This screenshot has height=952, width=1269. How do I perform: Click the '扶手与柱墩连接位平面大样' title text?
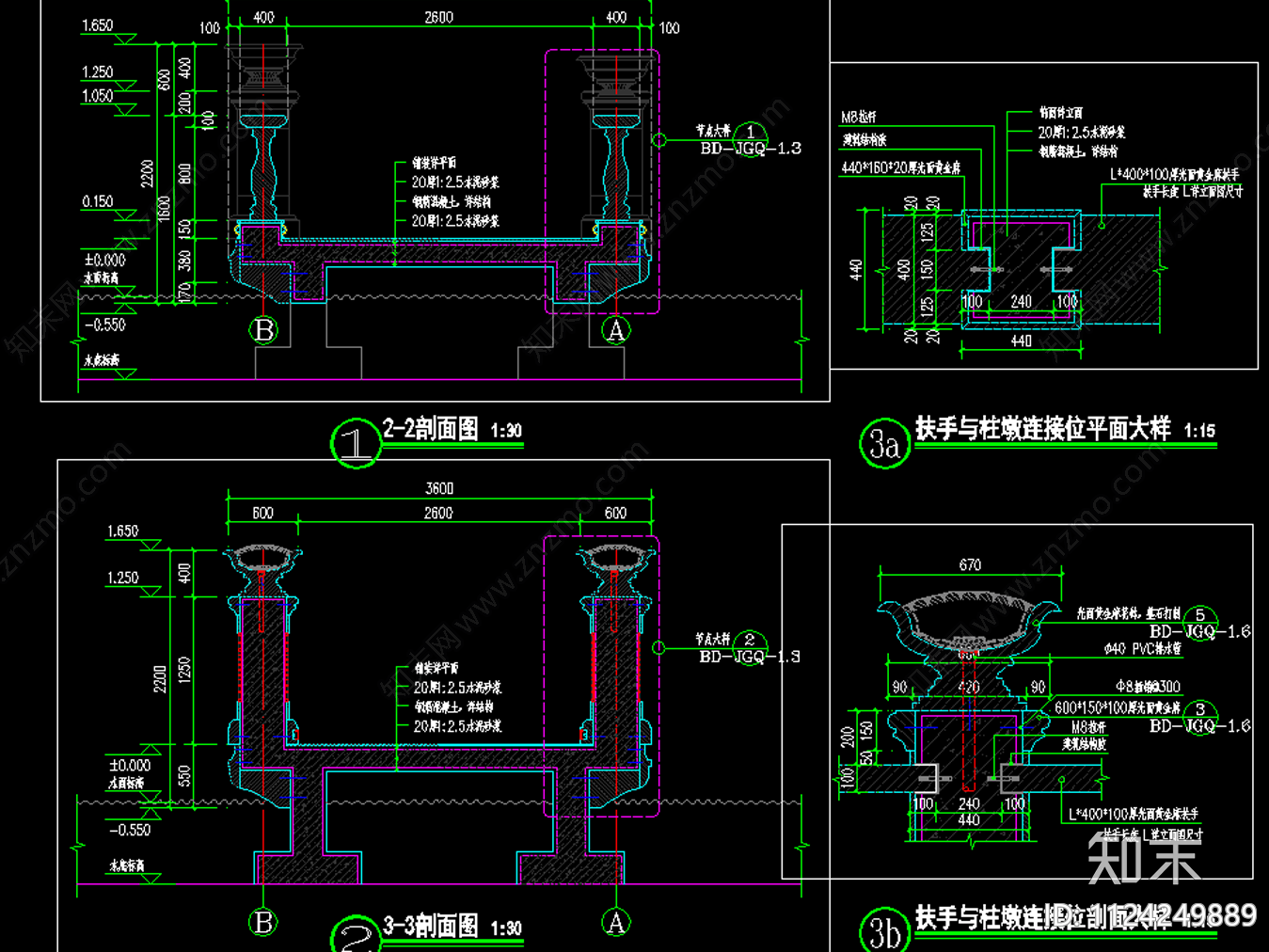pos(1042,429)
